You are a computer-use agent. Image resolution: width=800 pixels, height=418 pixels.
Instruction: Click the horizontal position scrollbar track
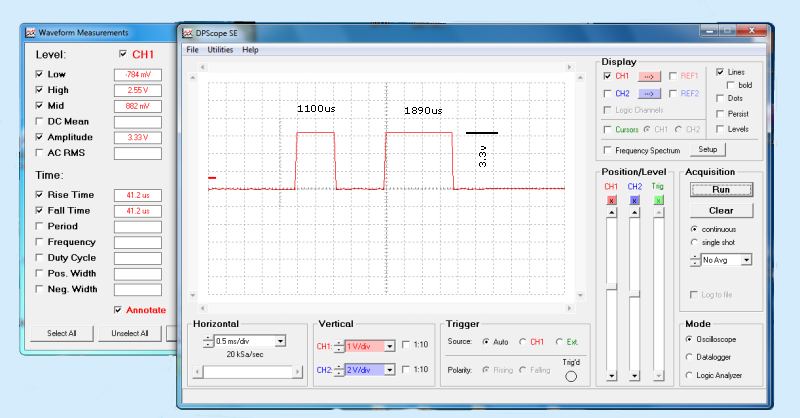247,372
